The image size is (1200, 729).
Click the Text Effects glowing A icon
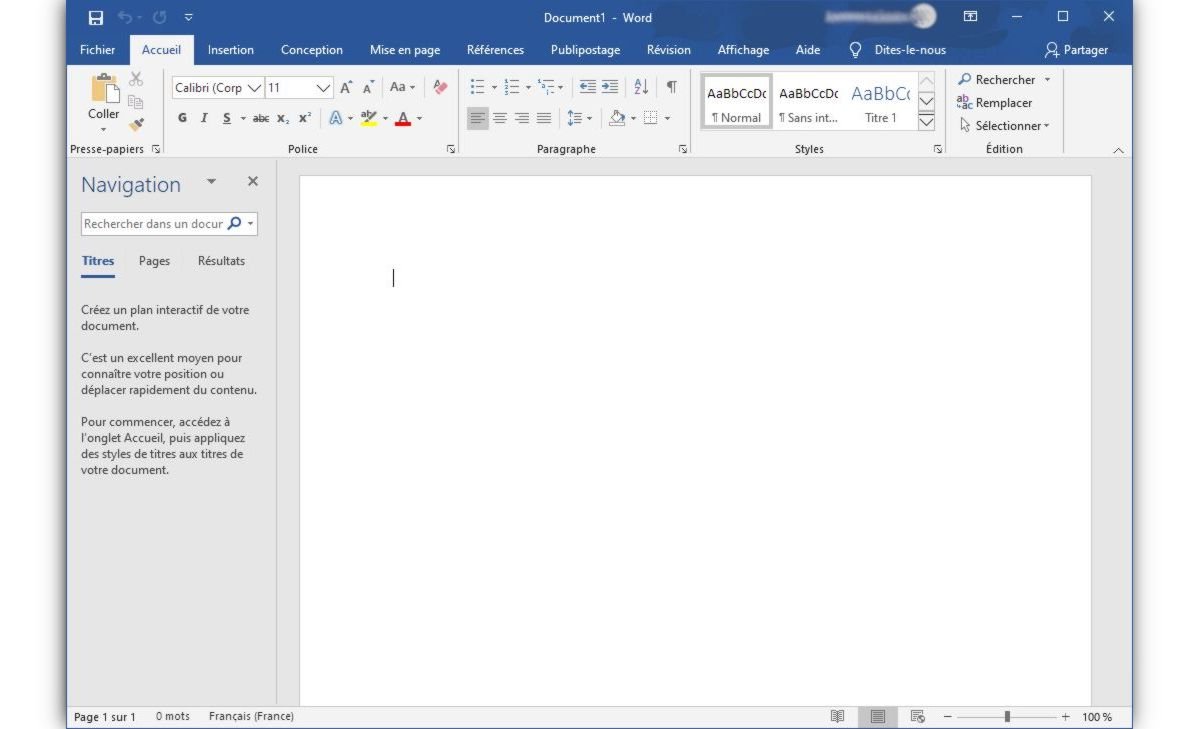336,118
